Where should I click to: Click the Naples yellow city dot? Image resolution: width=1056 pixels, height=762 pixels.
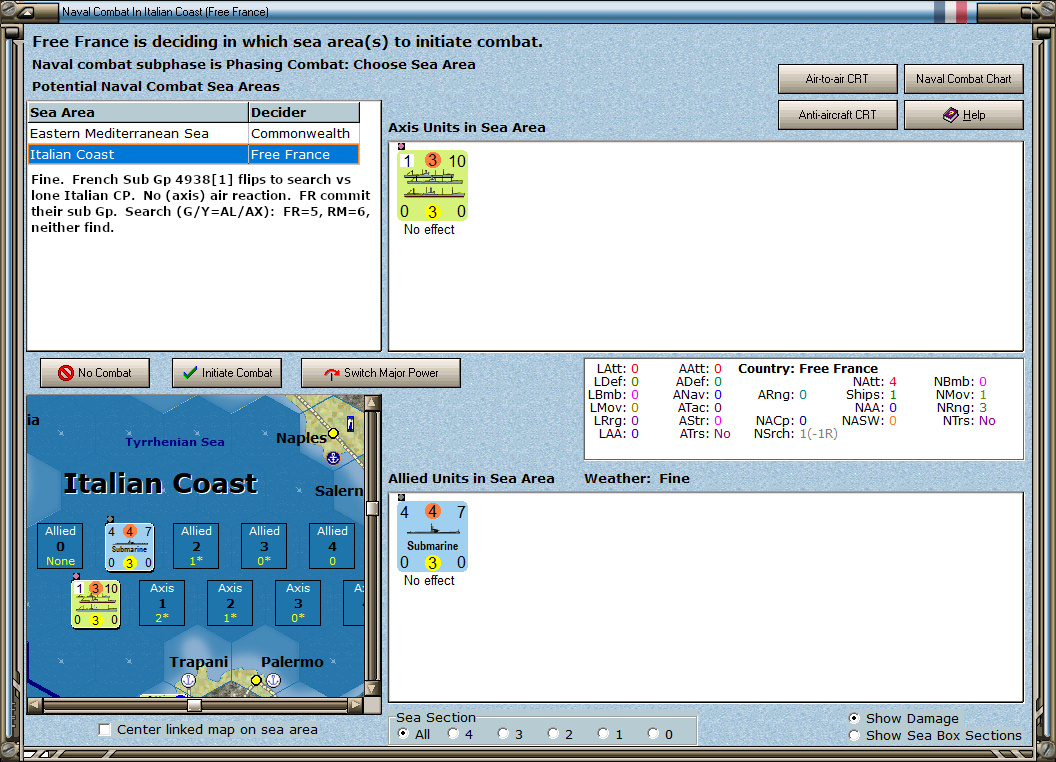pyautogui.click(x=333, y=433)
